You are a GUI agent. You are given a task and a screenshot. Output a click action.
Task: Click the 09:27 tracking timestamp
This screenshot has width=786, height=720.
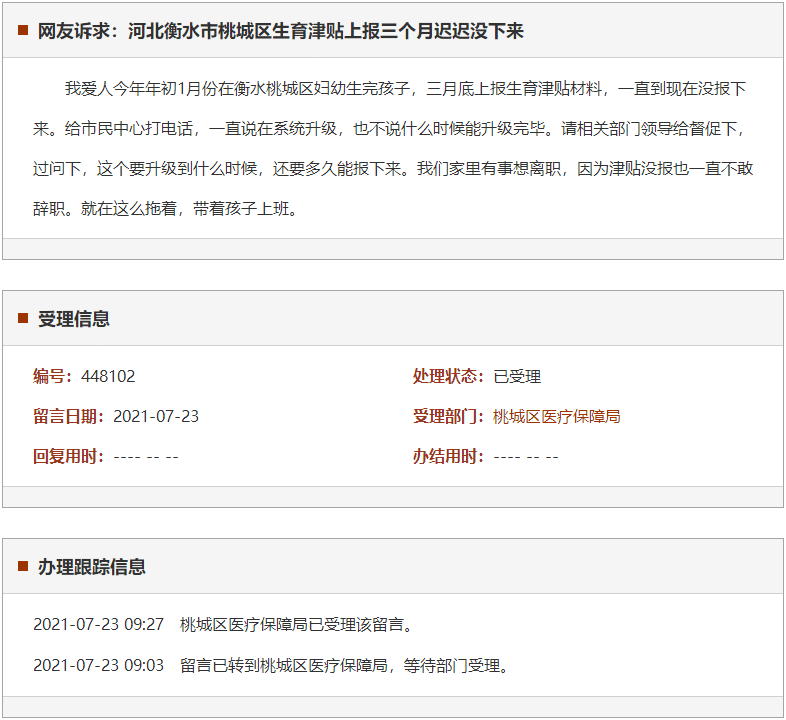[x=98, y=624]
